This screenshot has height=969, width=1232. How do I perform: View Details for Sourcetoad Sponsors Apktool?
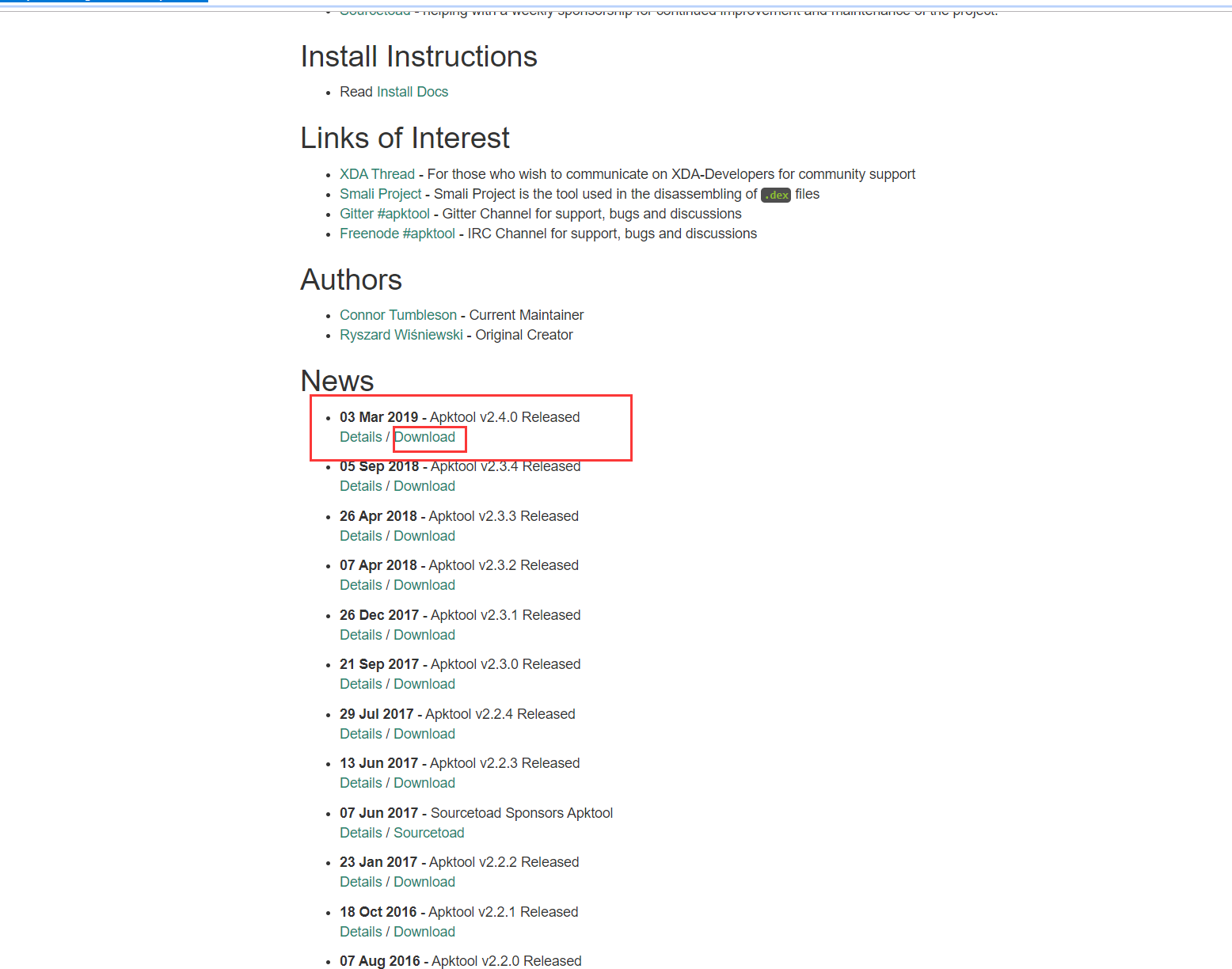tap(361, 833)
